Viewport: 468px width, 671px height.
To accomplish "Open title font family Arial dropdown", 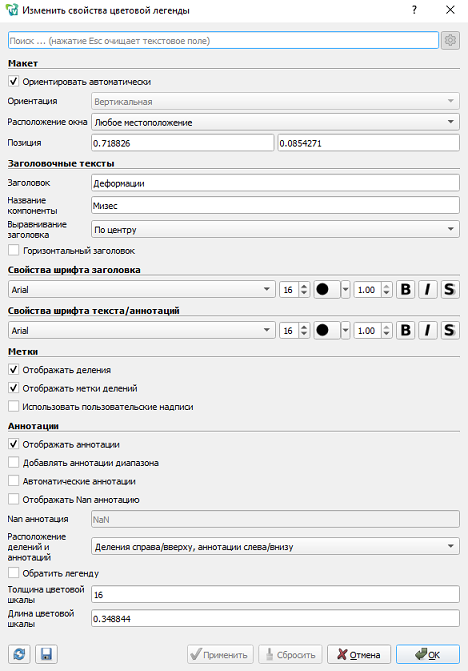I will [142, 290].
